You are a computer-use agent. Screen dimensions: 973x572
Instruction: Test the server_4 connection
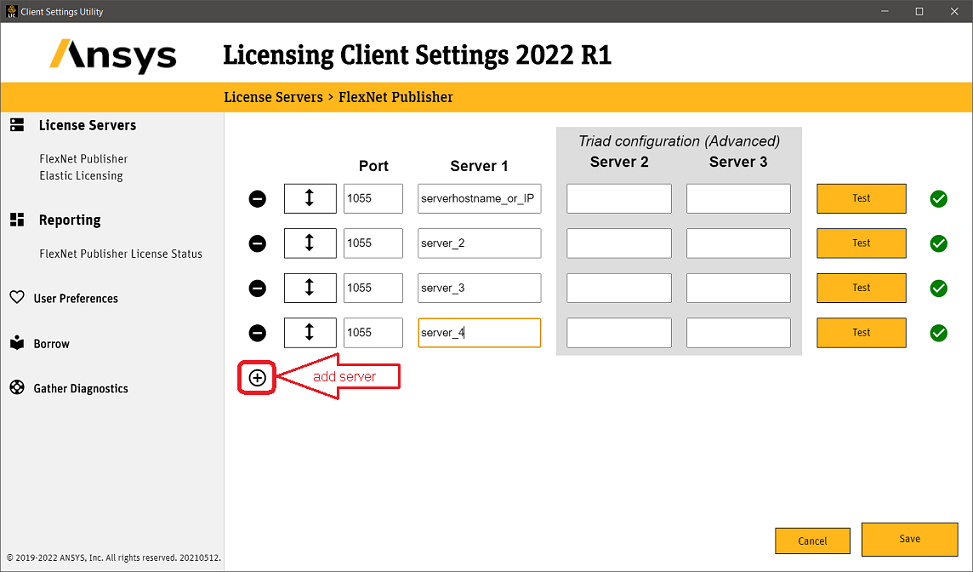(861, 333)
